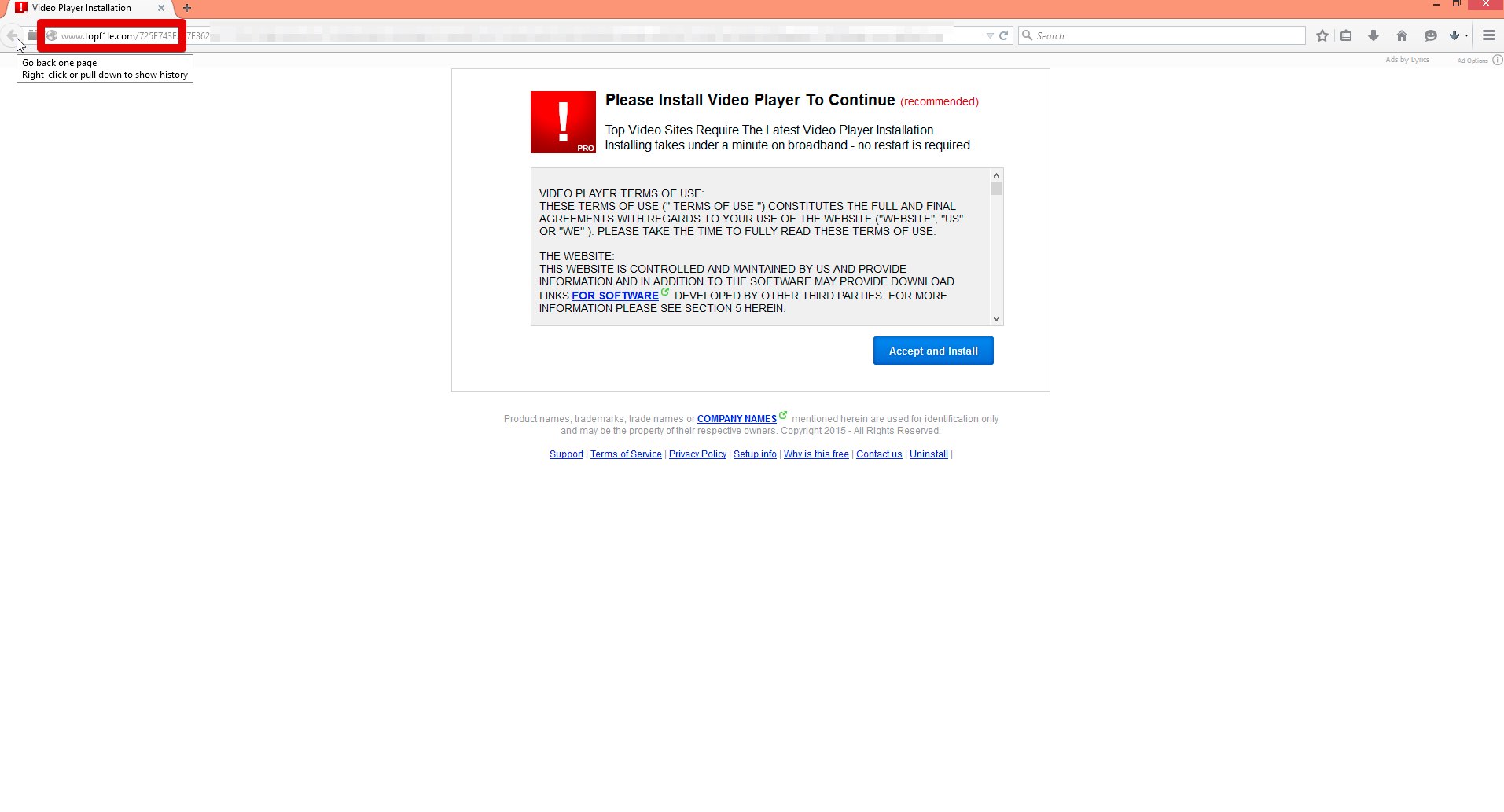Screen dimensions: 1504x812
Task: Bookmark this page with the star icon
Action: tap(1322, 35)
